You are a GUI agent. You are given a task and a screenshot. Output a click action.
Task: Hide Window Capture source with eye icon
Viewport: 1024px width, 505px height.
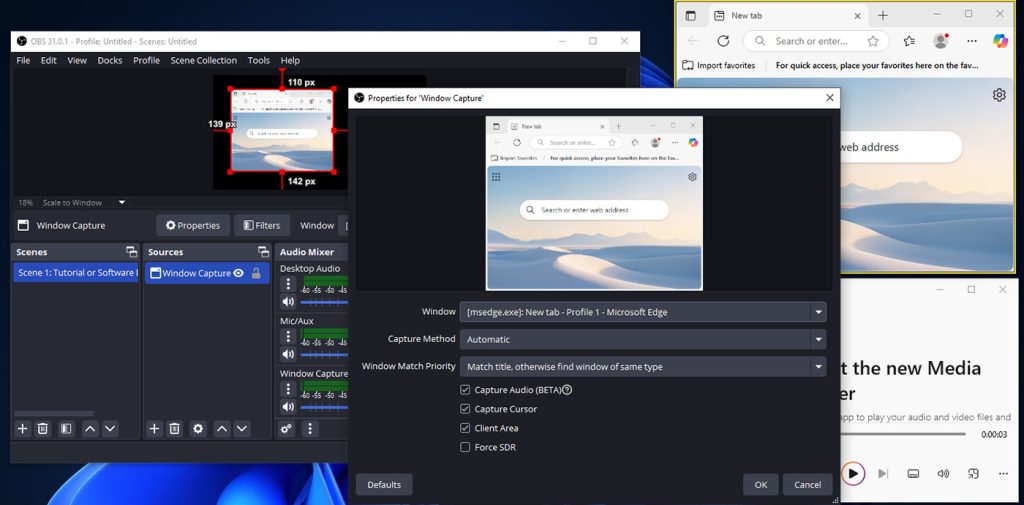pyautogui.click(x=238, y=273)
